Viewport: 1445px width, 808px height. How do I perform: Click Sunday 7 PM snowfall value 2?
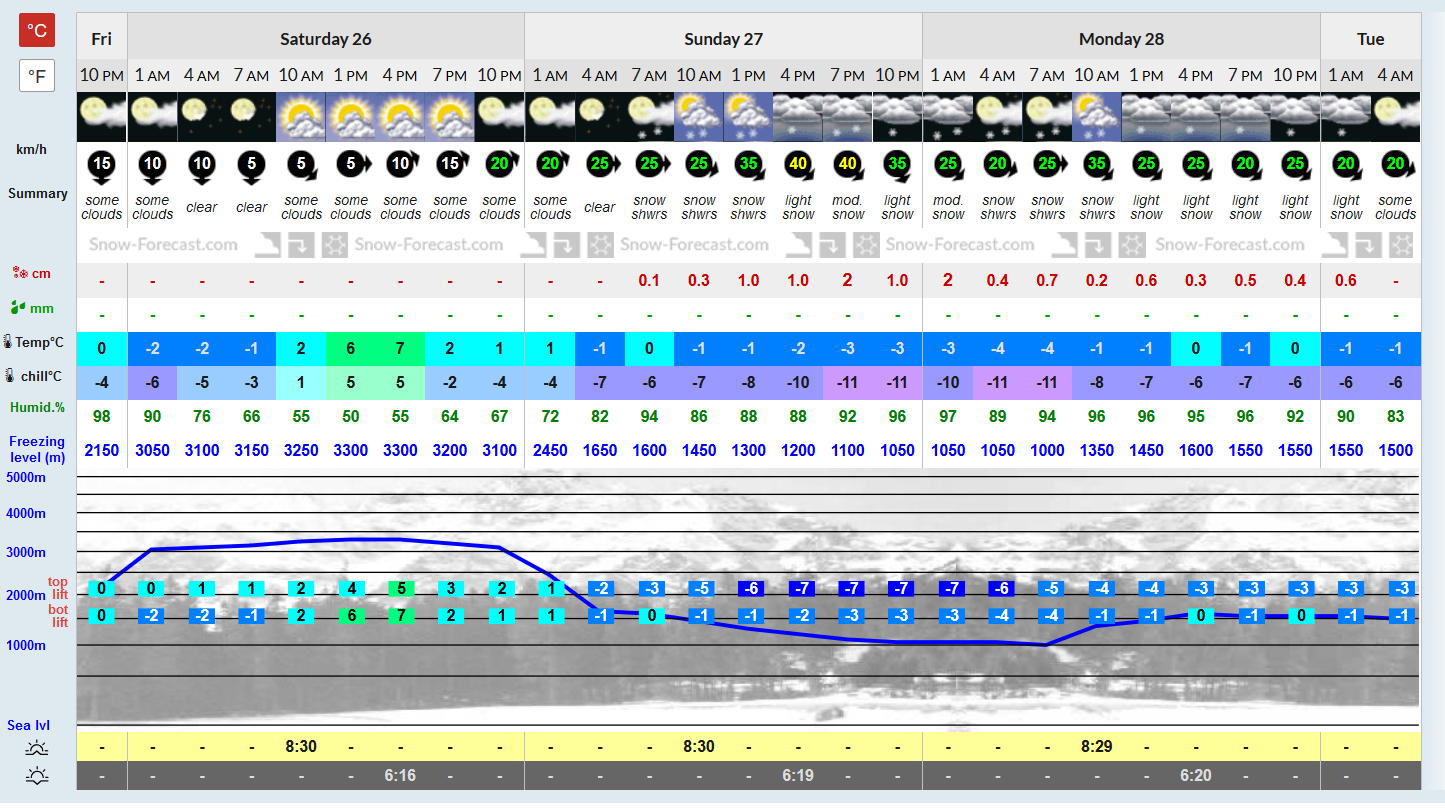coord(848,280)
